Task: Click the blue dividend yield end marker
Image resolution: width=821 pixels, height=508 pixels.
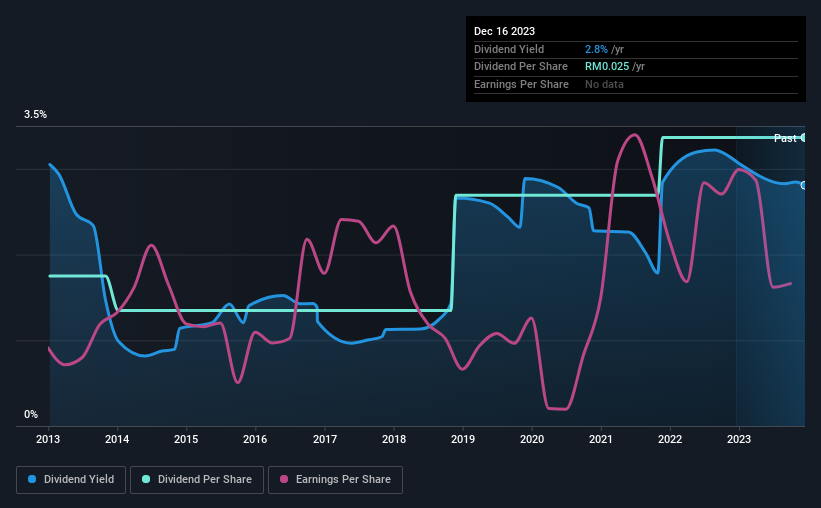Action: pyautogui.click(x=803, y=185)
